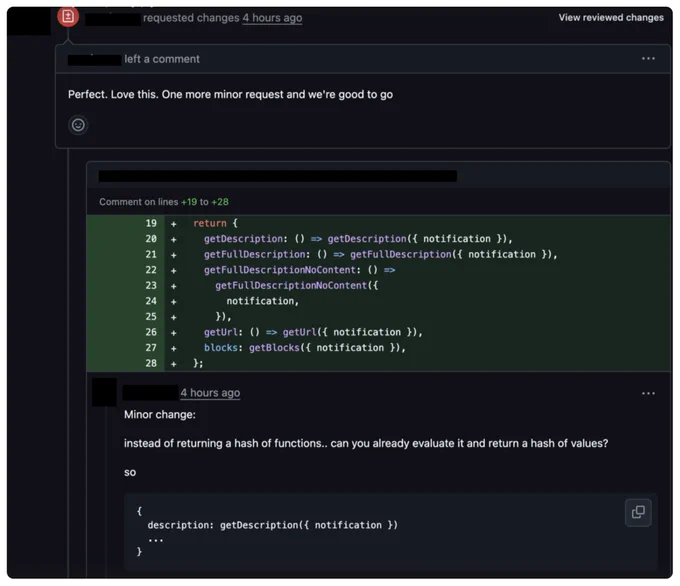Select line number 20 in diff
The width and height of the screenshot is (680, 586).
[x=150, y=239]
